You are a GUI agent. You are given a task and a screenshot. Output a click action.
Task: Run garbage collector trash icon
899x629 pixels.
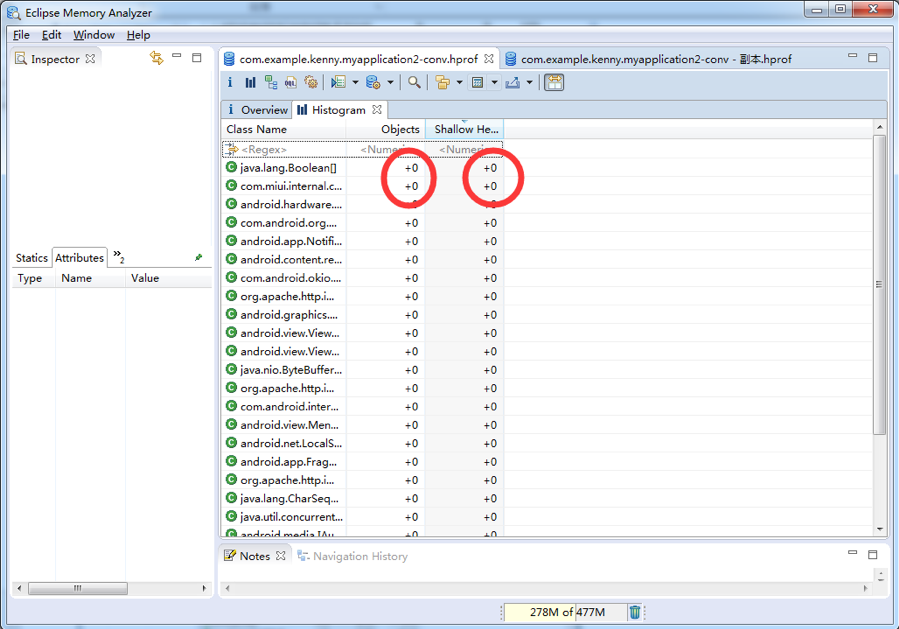(x=635, y=612)
